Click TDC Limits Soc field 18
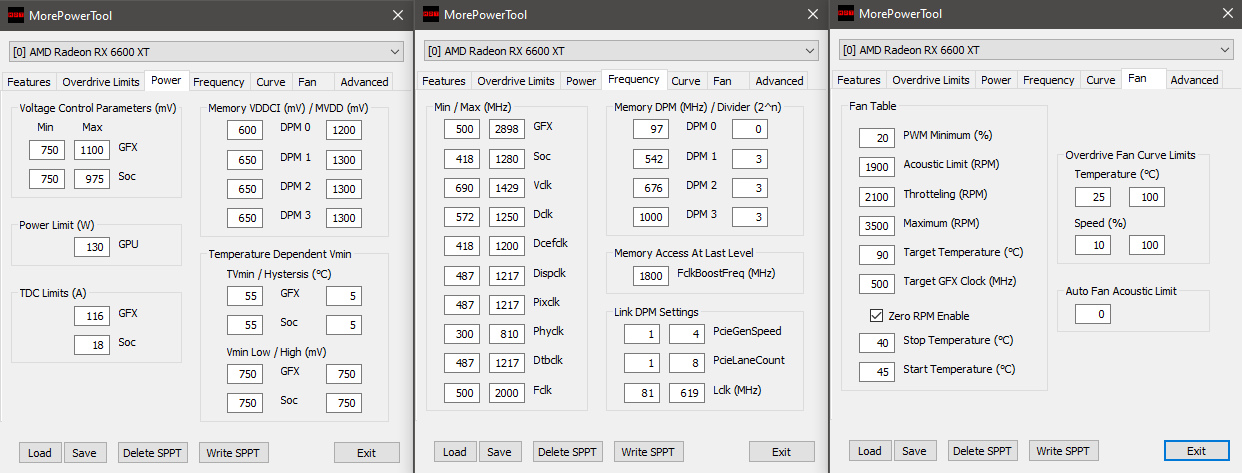The image size is (1242, 473). click(x=92, y=345)
